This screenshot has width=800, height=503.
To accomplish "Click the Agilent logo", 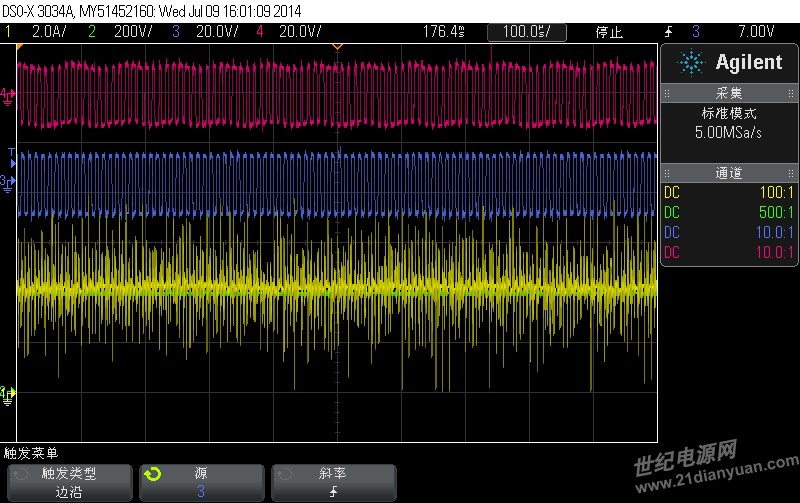I will pyautogui.click(x=730, y=63).
